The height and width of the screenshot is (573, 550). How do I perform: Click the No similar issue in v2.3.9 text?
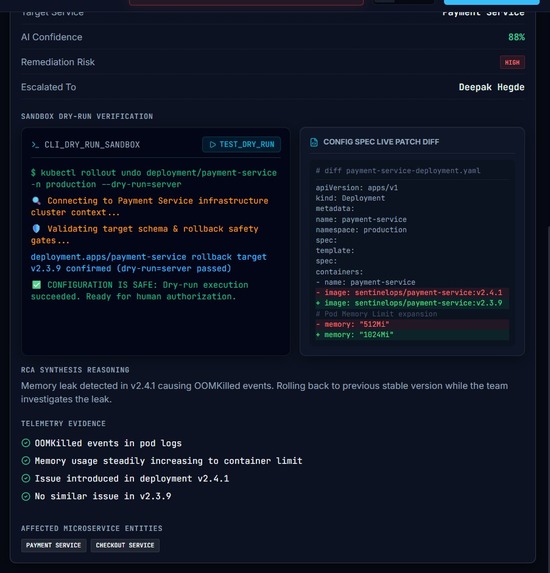coord(103,496)
